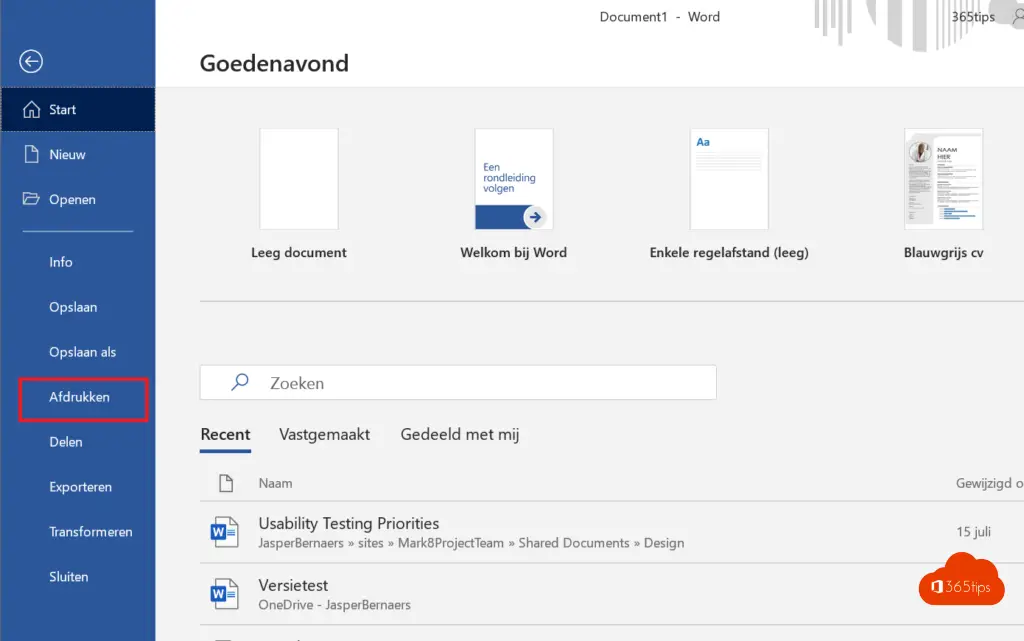
Task: Click the Start home icon
Action: [x=31, y=110]
